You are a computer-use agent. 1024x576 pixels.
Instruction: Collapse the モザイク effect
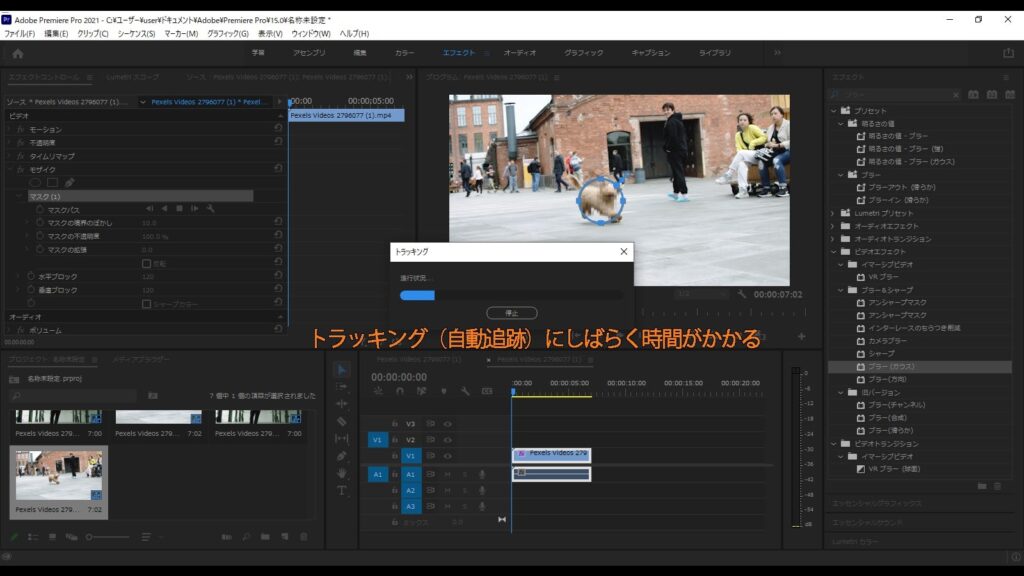point(12,170)
